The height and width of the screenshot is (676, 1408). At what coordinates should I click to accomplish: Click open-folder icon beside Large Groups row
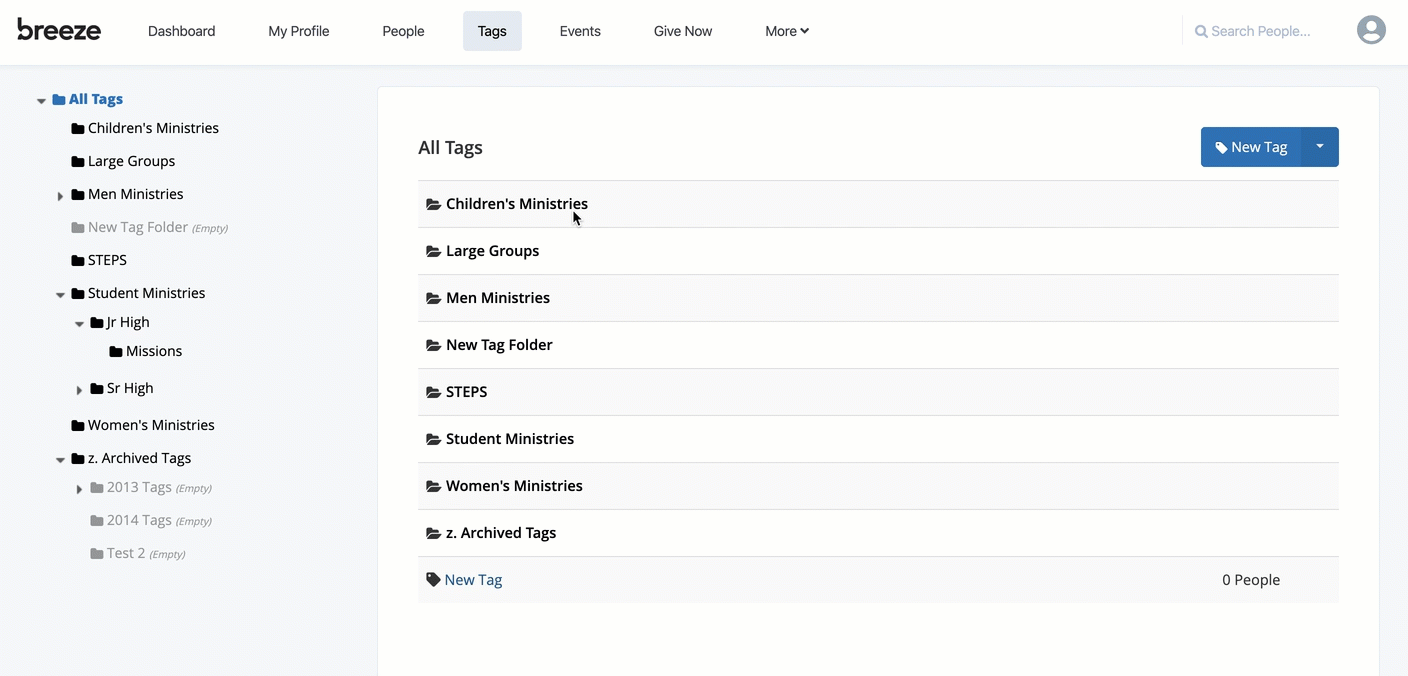[x=433, y=251]
